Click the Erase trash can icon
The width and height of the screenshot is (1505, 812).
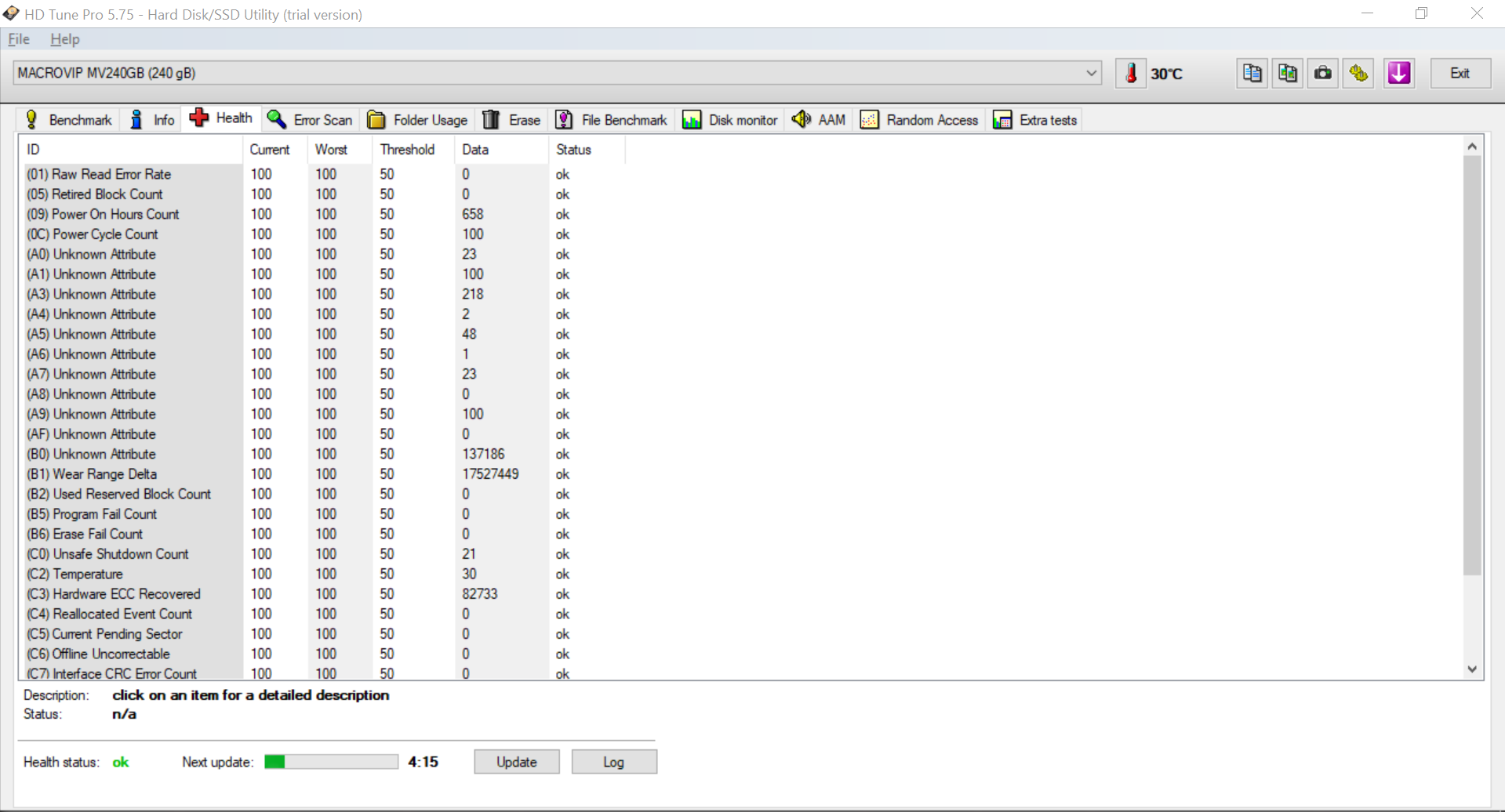(x=491, y=119)
